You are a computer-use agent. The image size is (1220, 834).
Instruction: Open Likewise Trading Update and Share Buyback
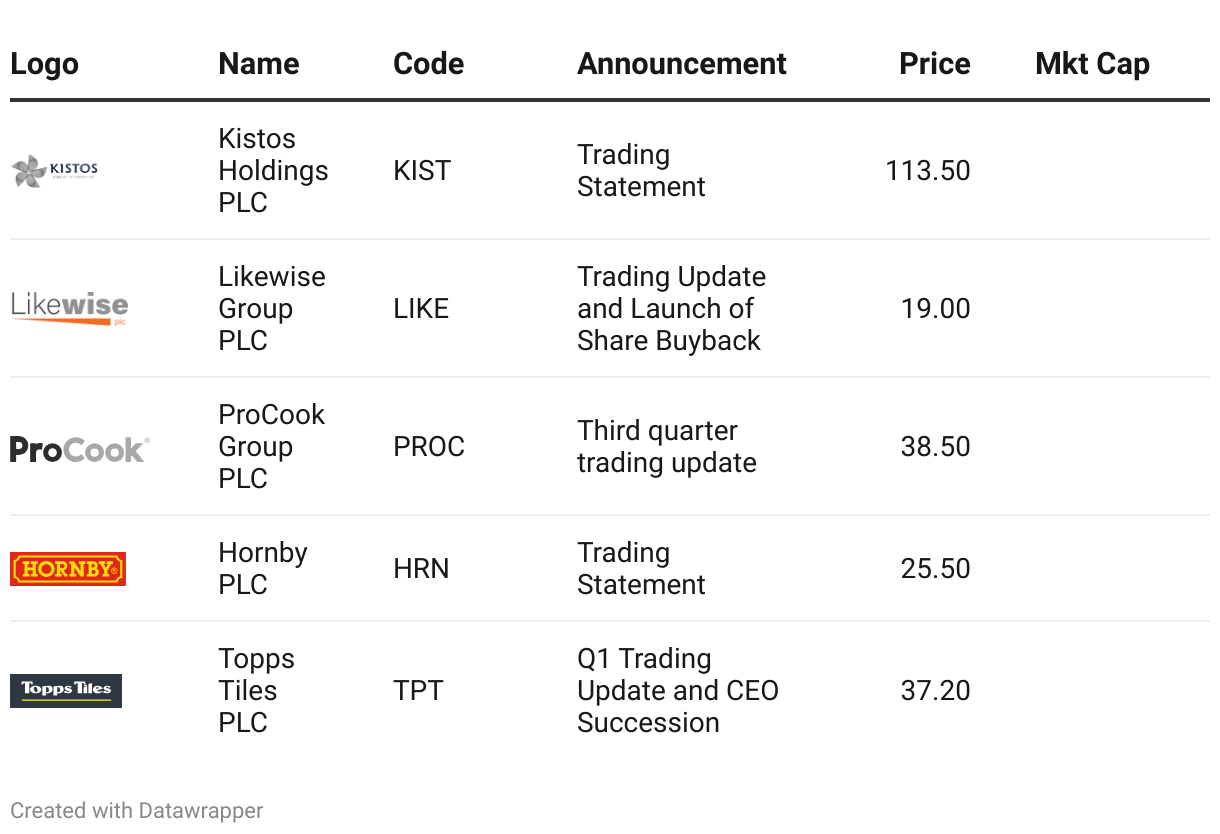(x=671, y=308)
